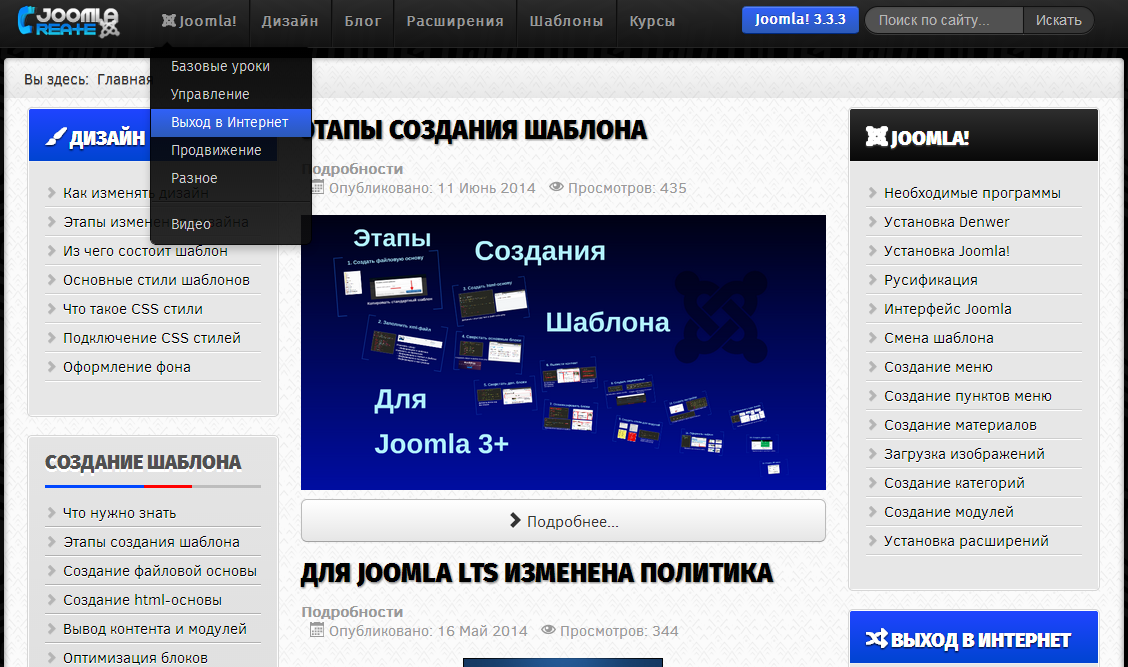Click the Joomla! 3.3.3 version button
The height and width of the screenshot is (667, 1128).
799,20
